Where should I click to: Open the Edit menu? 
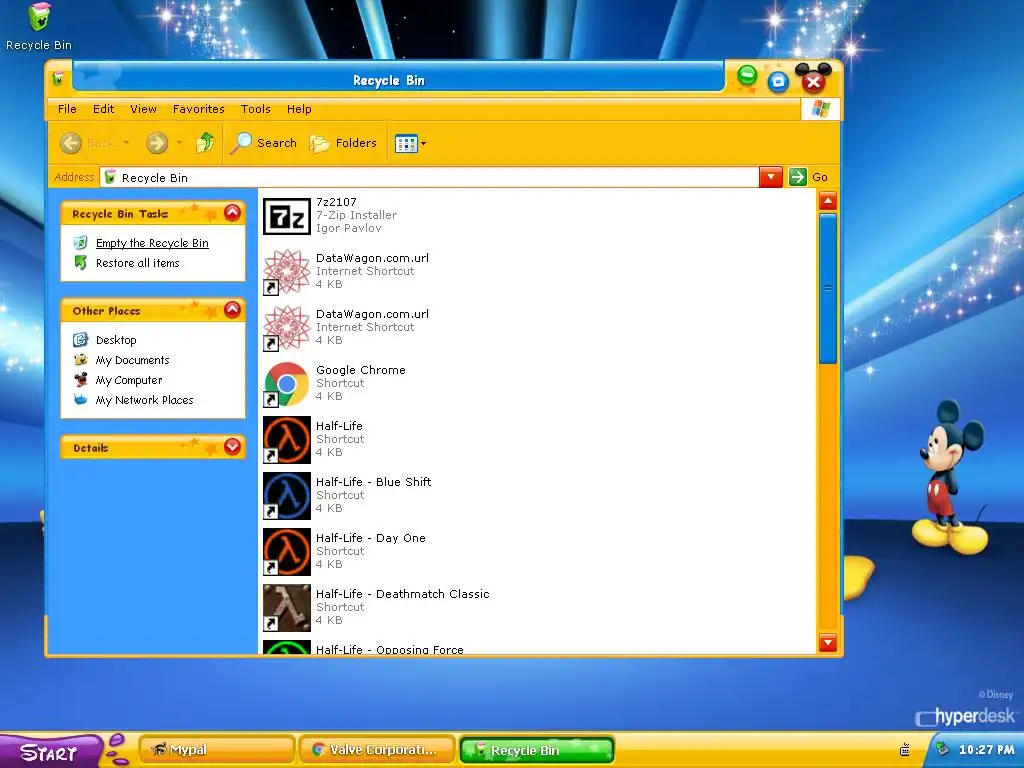[103, 109]
